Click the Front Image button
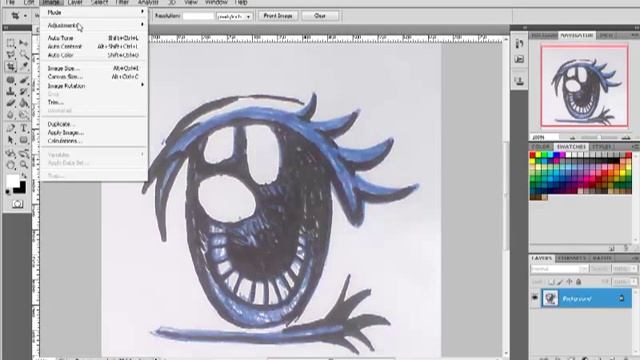 (x=278, y=16)
